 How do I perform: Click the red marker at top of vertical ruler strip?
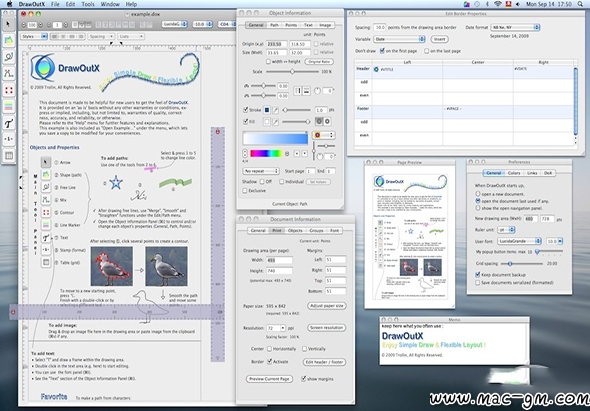pyautogui.click(x=217, y=132)
